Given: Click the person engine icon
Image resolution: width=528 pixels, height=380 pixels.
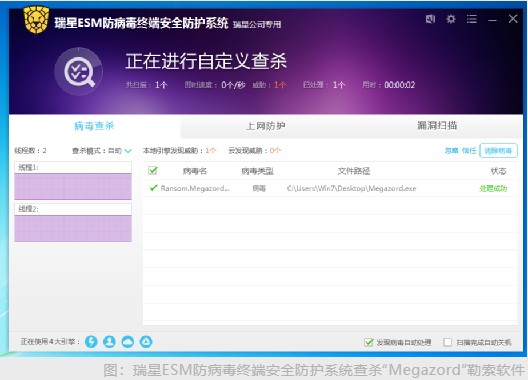Looking at the screenshot, I should click(109, 342).
